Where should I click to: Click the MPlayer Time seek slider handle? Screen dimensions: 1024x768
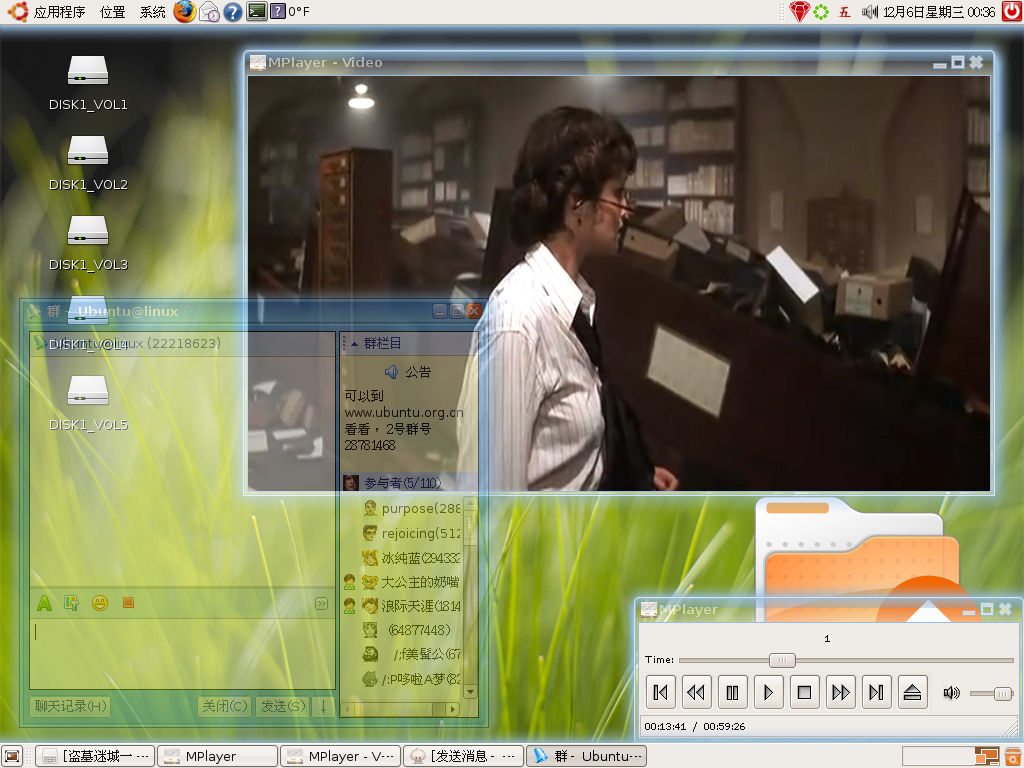pyautogui.click(x=782, y=660)
